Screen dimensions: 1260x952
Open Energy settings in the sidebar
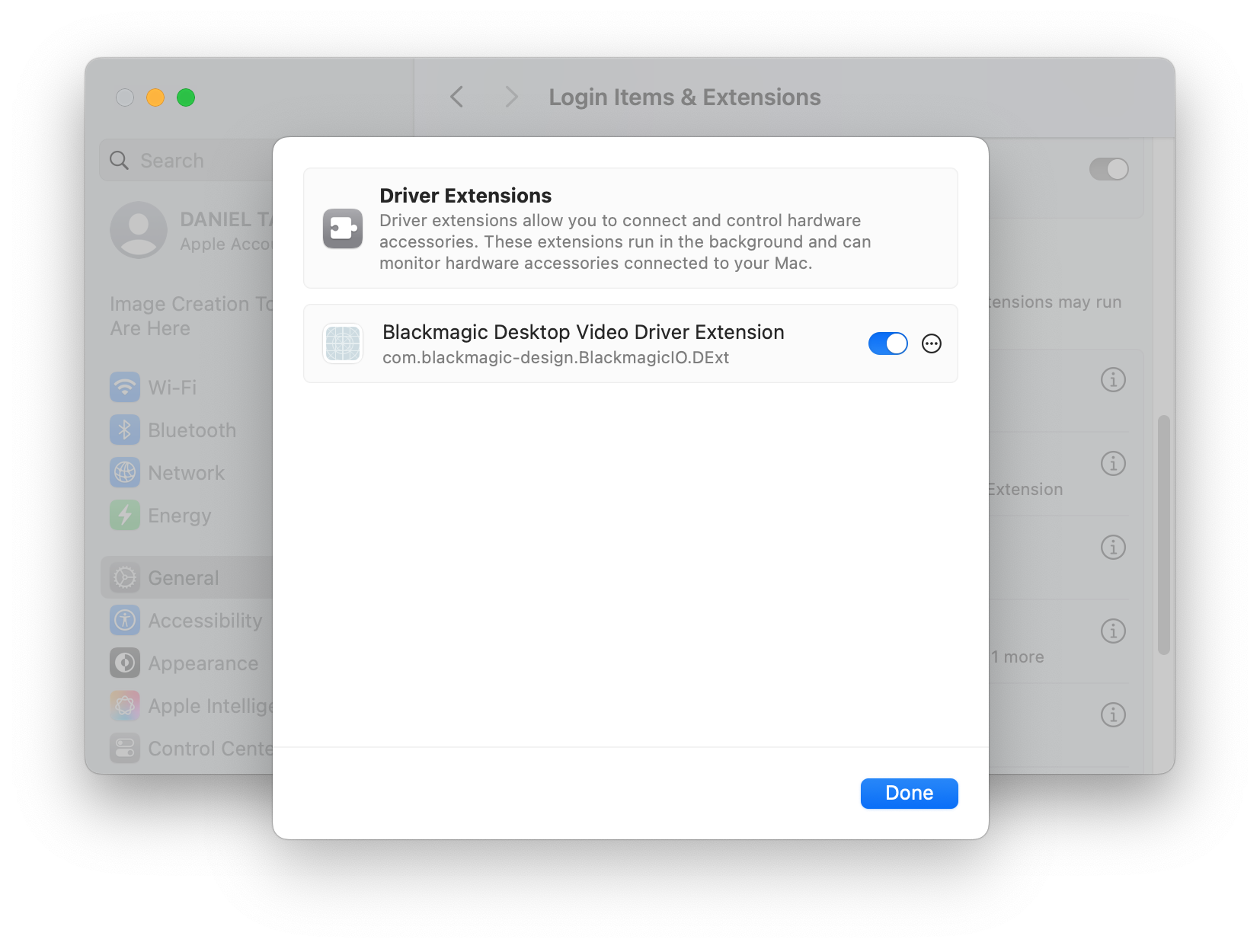(x=187, y=516)
